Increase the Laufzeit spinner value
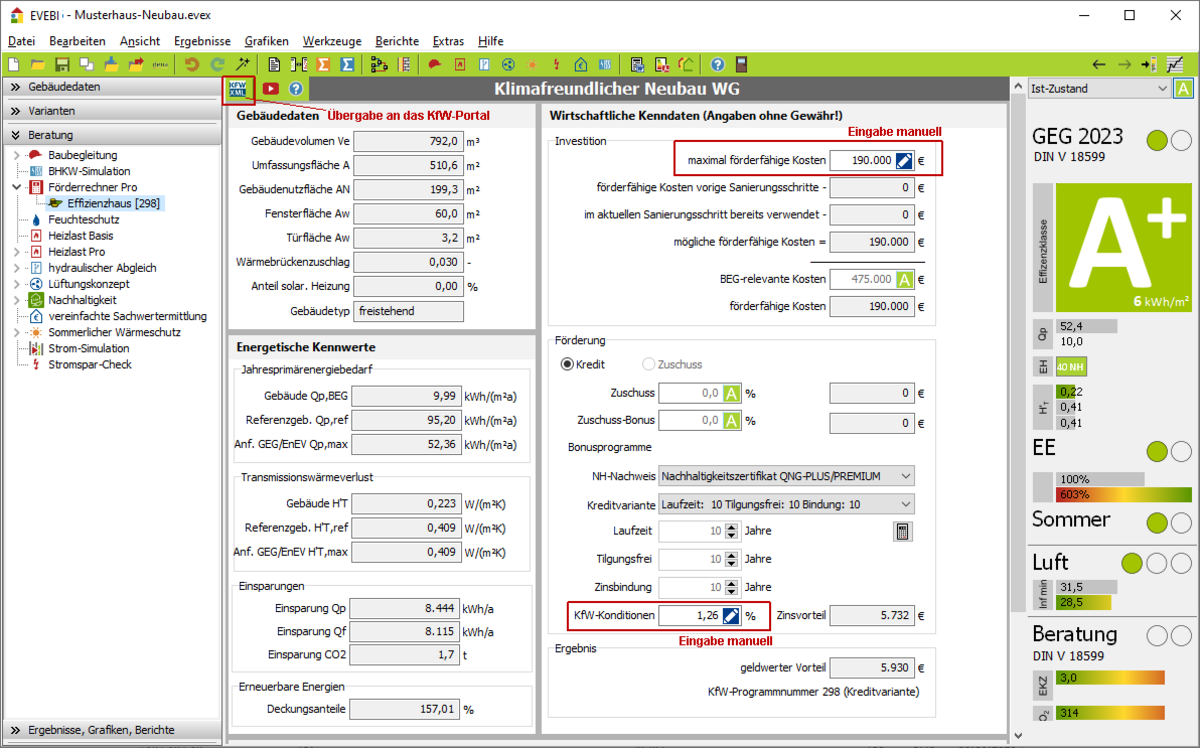This screenshot has width=1200, height=748. [x=733, y=526]
